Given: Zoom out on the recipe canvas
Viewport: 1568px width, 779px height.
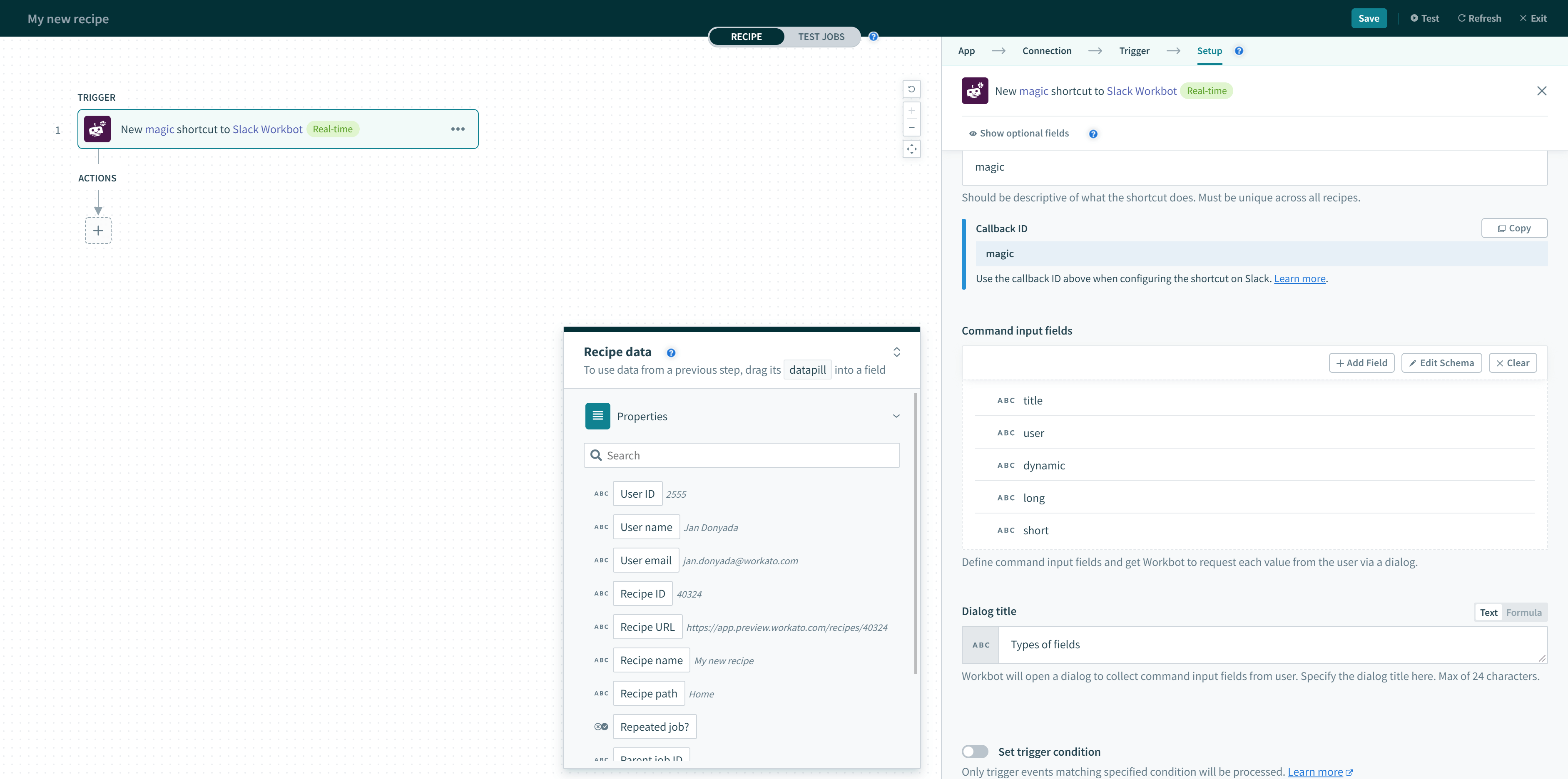Looking at the screenshot, I should [x=911, y=127].
